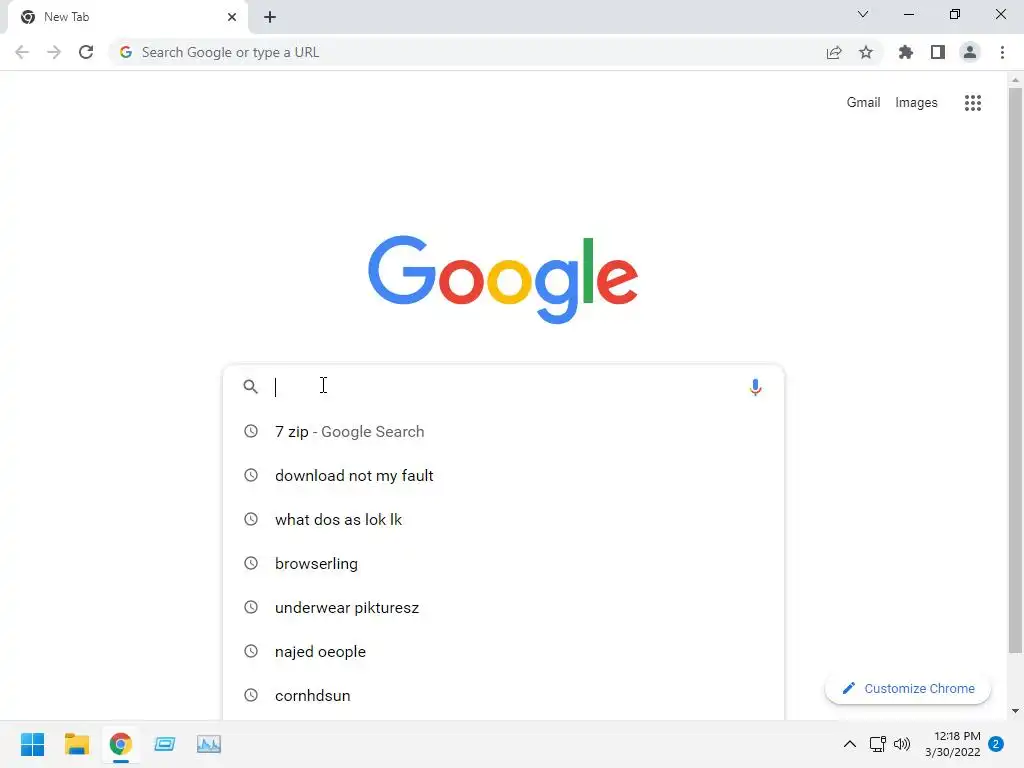
Task: Open File Explorer from the taskbar
Action: click(x=76, y=744)
